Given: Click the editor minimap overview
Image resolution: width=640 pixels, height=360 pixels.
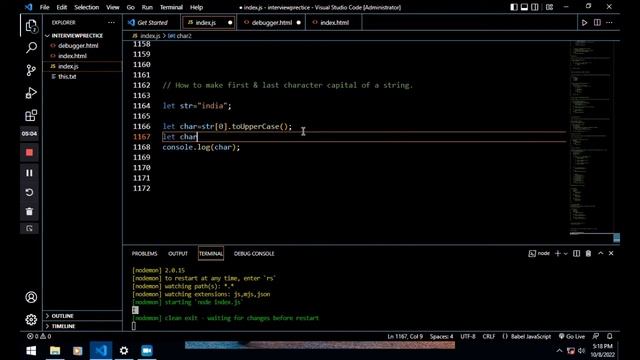Looking at the screenshot, I should pos(591,138).
